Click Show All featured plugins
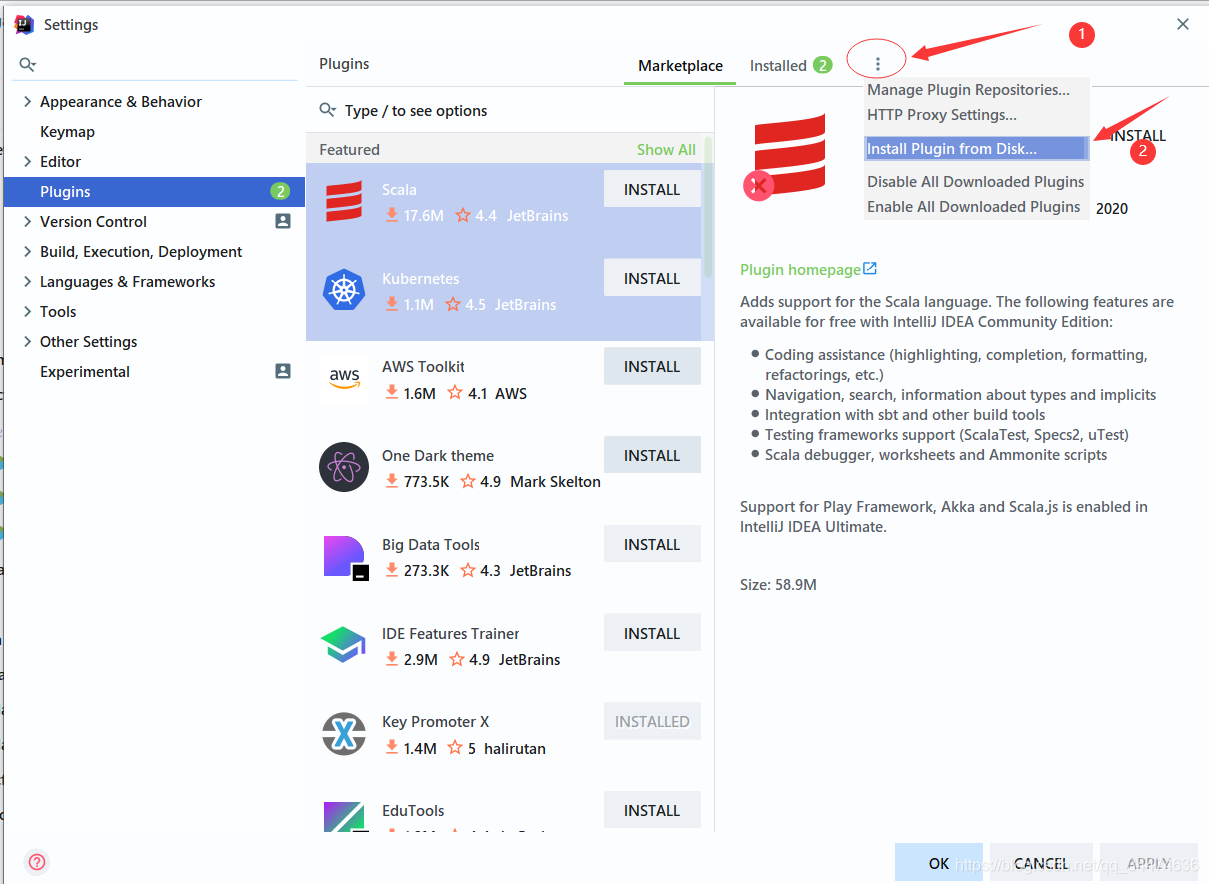This screenshot has height=884, width=1209. pos(666,149)
